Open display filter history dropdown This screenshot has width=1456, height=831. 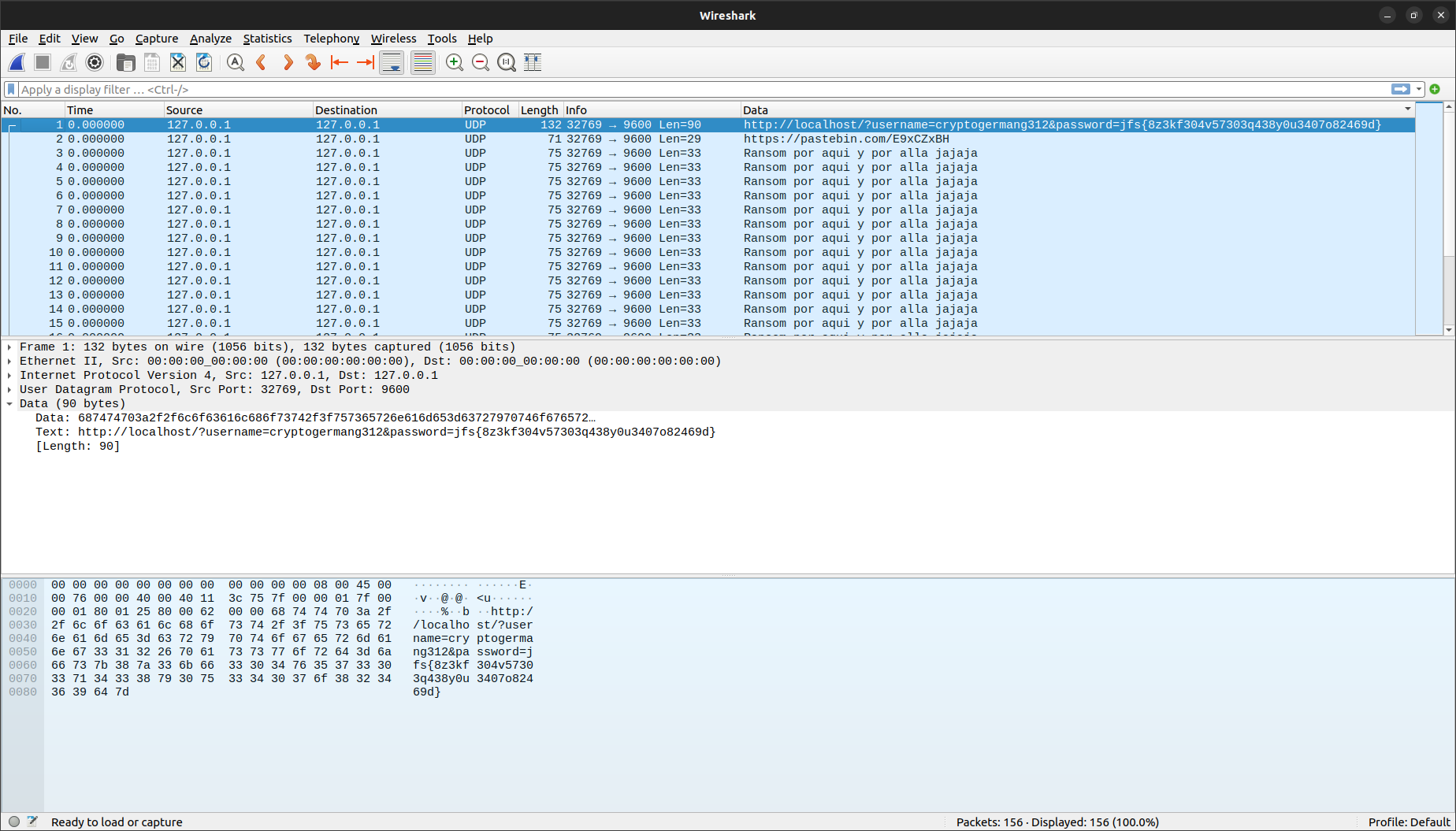tap(1419, 89)
